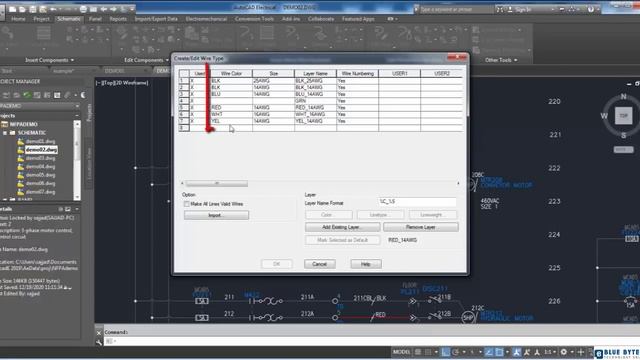Toggle snap mode icon on status bar

[428, 352]
